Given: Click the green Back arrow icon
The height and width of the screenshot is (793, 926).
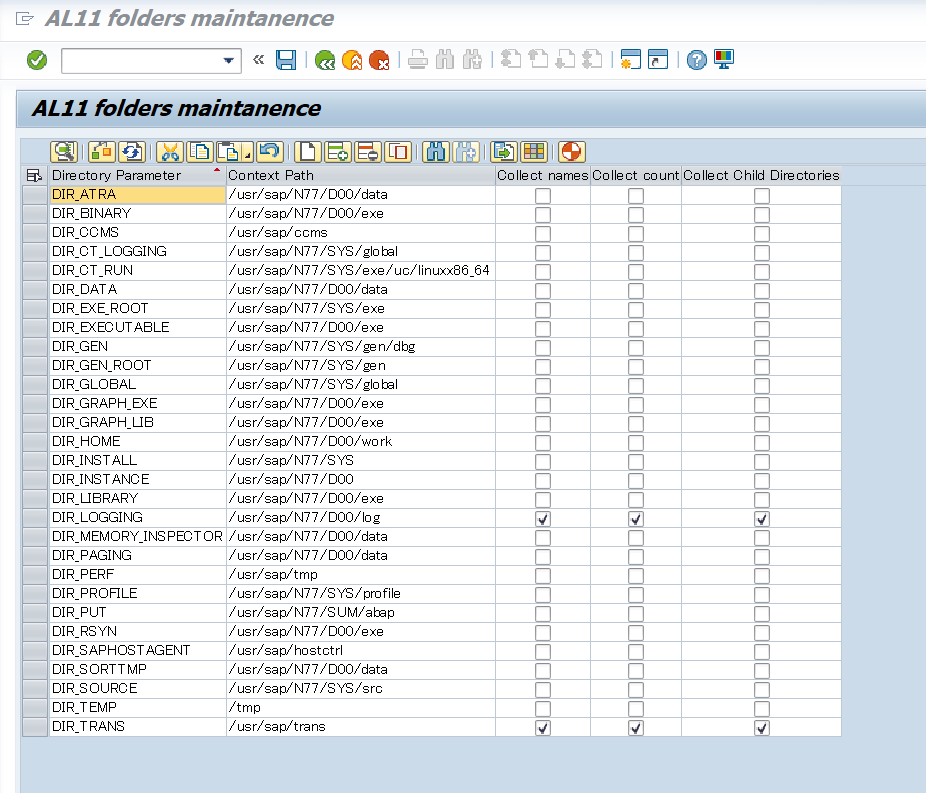Looking at the screenshot, I should point(324,61).
